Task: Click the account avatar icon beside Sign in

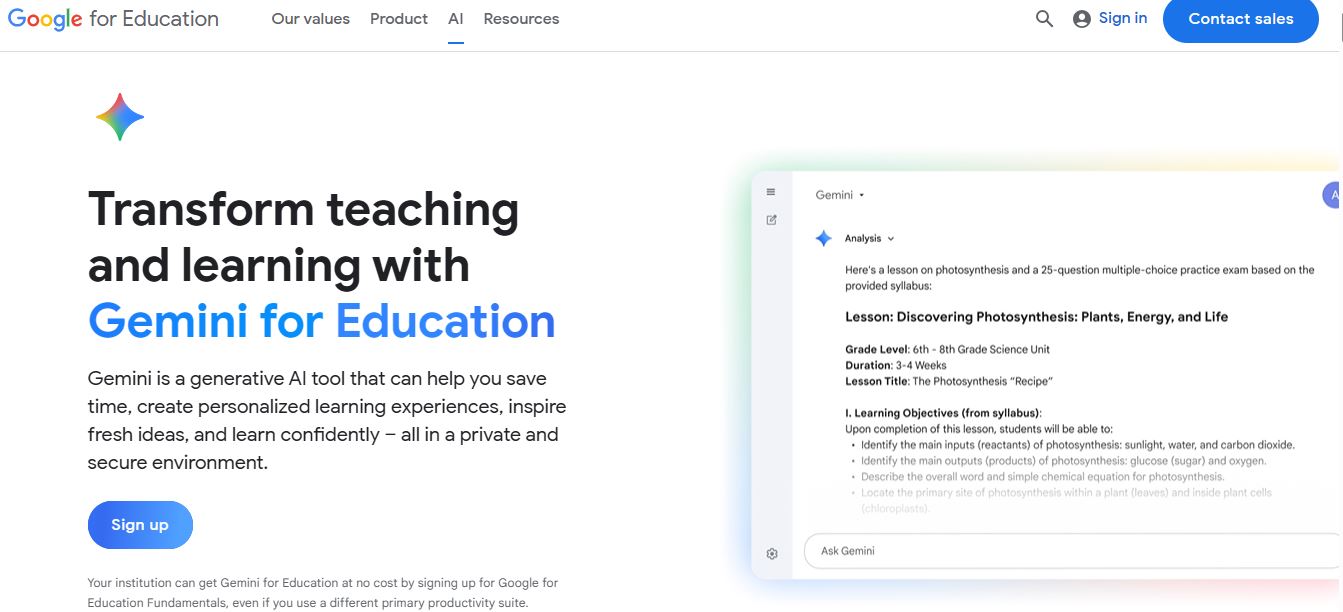Action: (x=1081, y=19)
